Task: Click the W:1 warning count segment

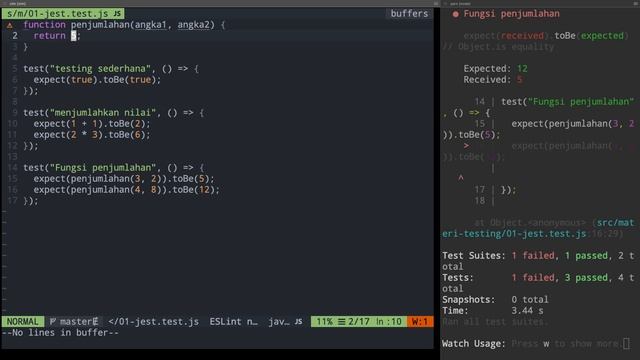Action: 420,322
